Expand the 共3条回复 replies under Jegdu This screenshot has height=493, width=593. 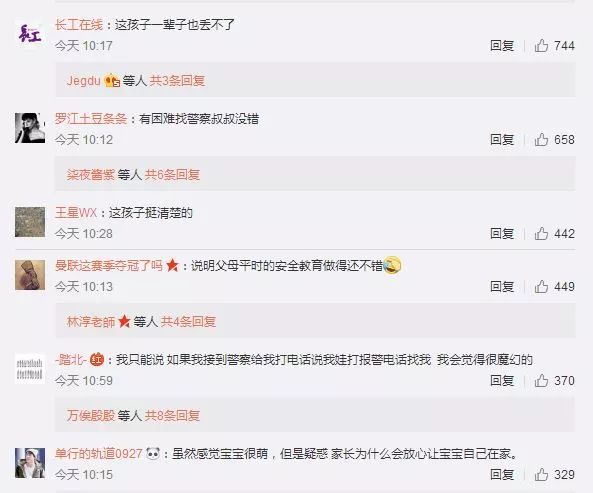click(x=177, y=81)
